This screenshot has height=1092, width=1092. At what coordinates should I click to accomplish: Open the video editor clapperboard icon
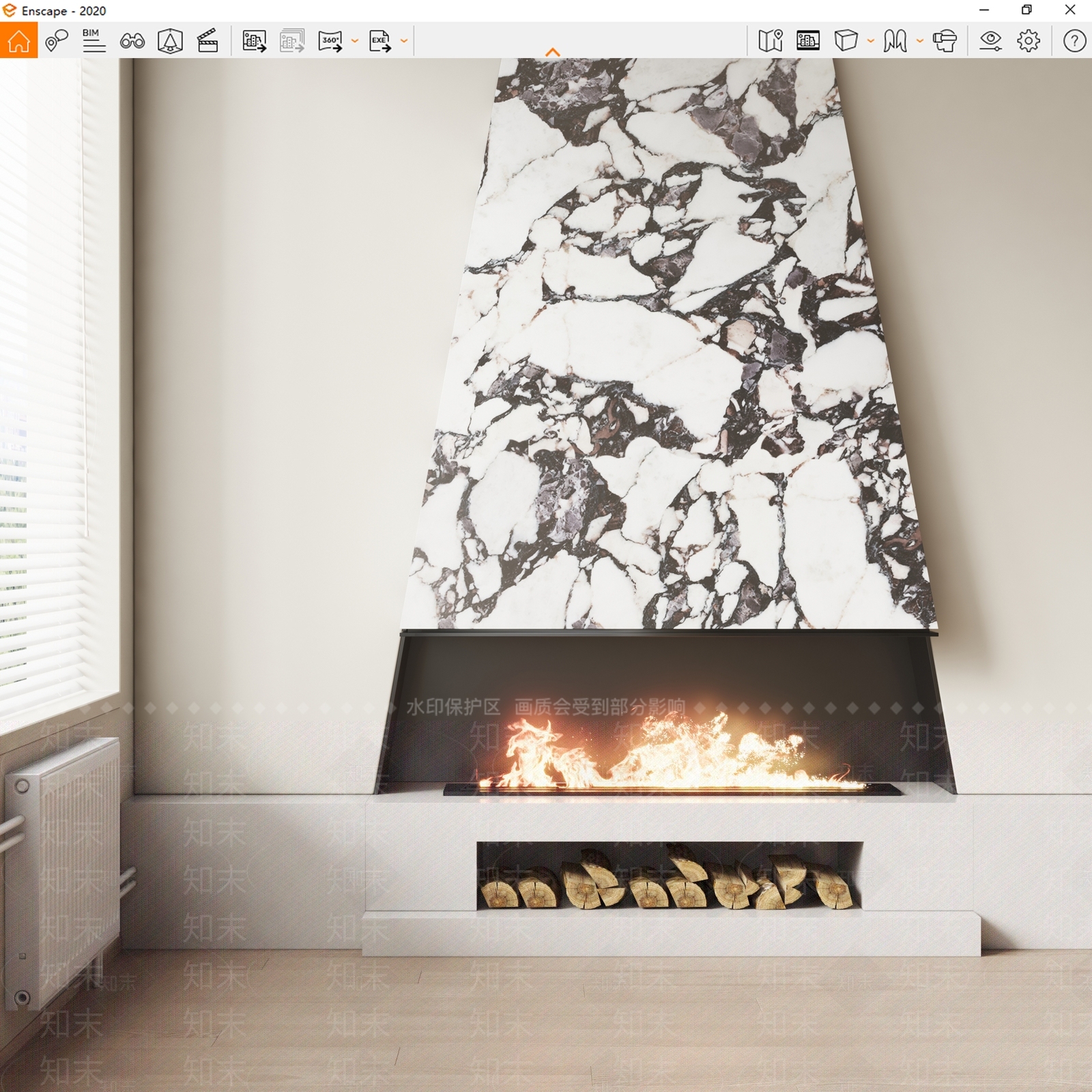[x=207, y=41]
